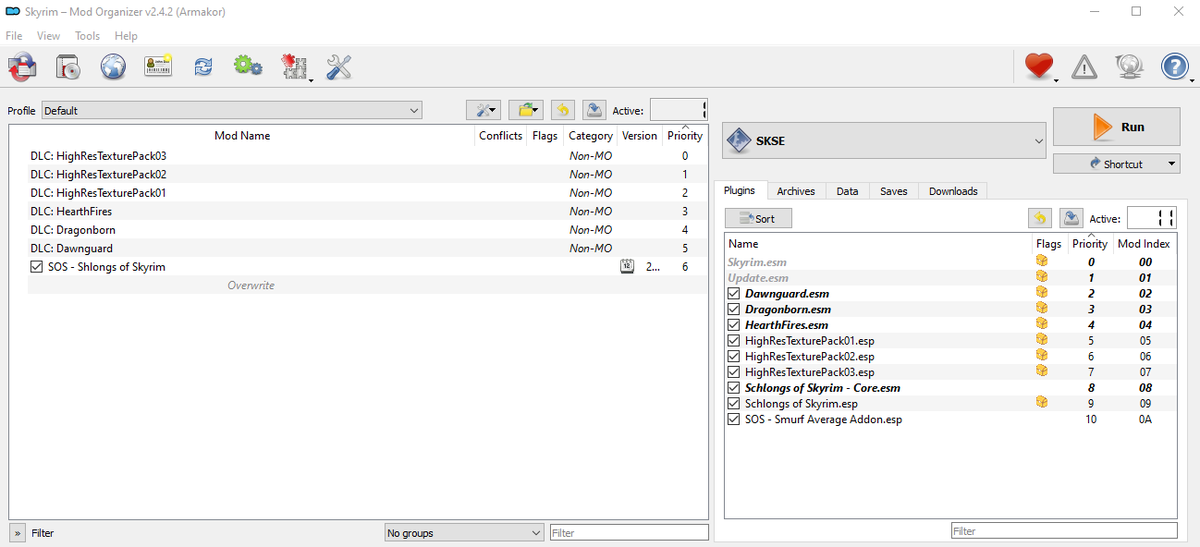Click the flag icon on Dawnguard.esm row
Viewport: 1200px width, 547px height.
tap(1042, 293)
